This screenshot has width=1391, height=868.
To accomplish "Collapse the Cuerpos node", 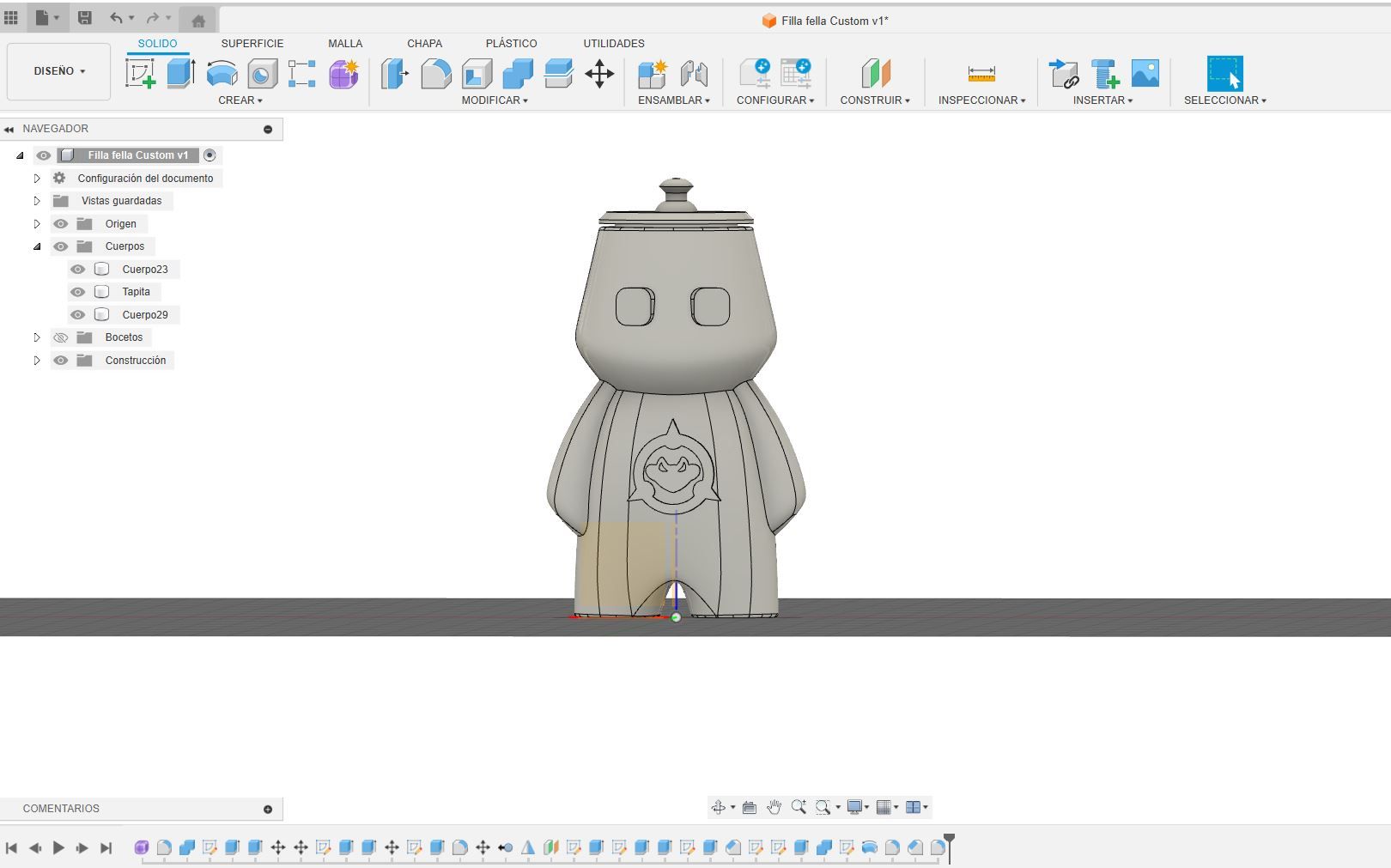I will tap(37, 246).
